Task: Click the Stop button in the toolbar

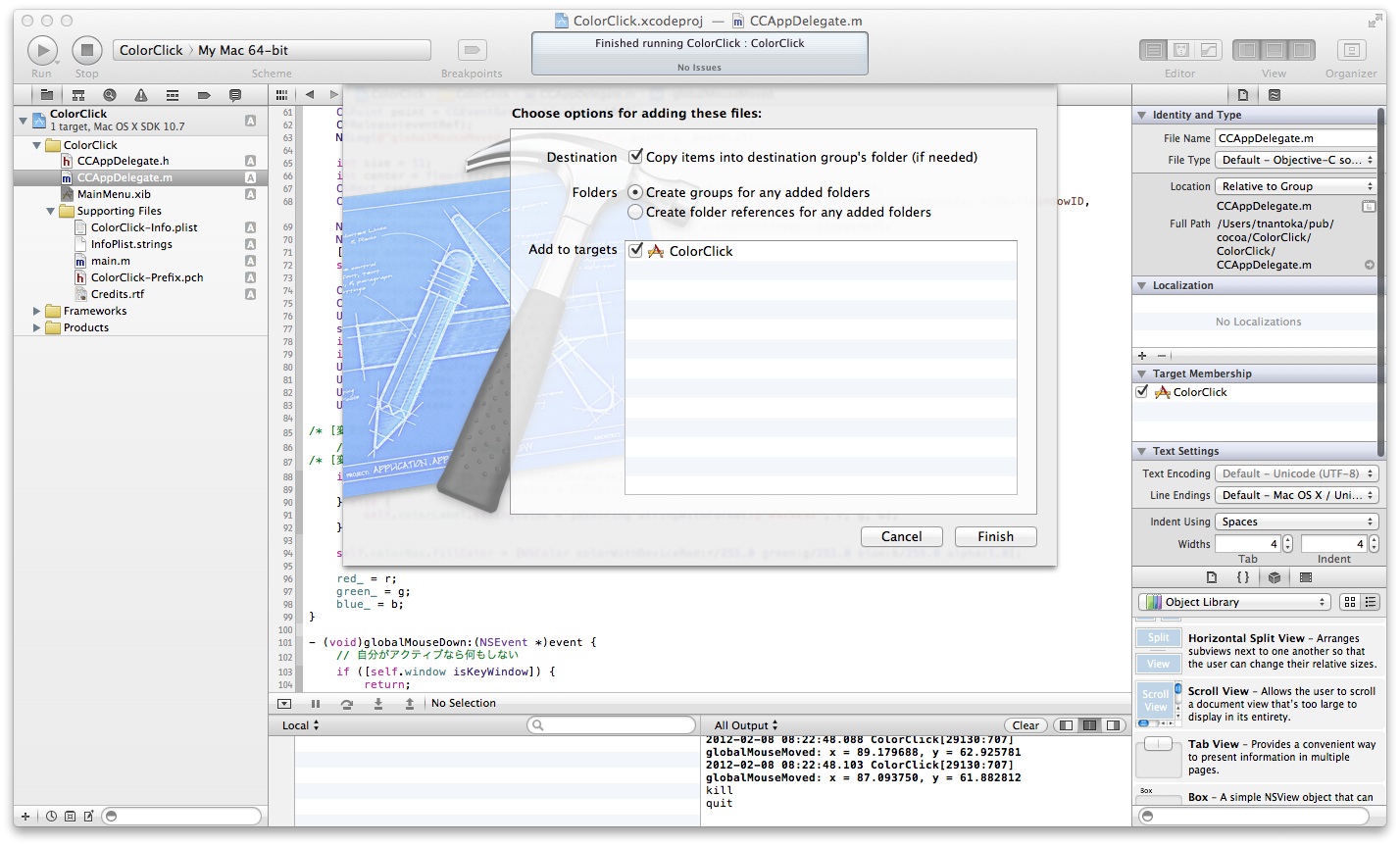Action: (87, 50)
